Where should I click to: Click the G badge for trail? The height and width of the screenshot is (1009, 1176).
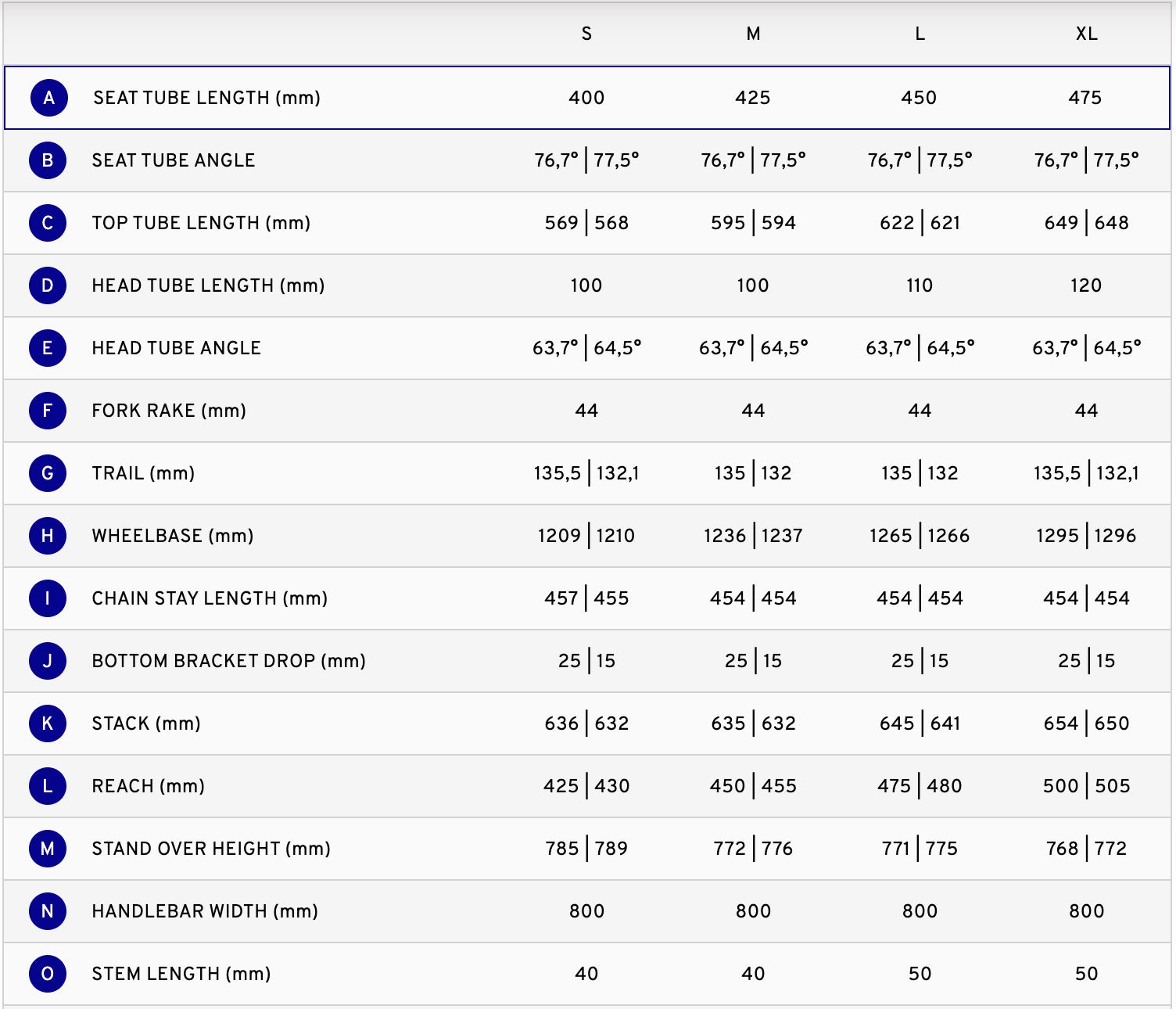tap(48, 473)
